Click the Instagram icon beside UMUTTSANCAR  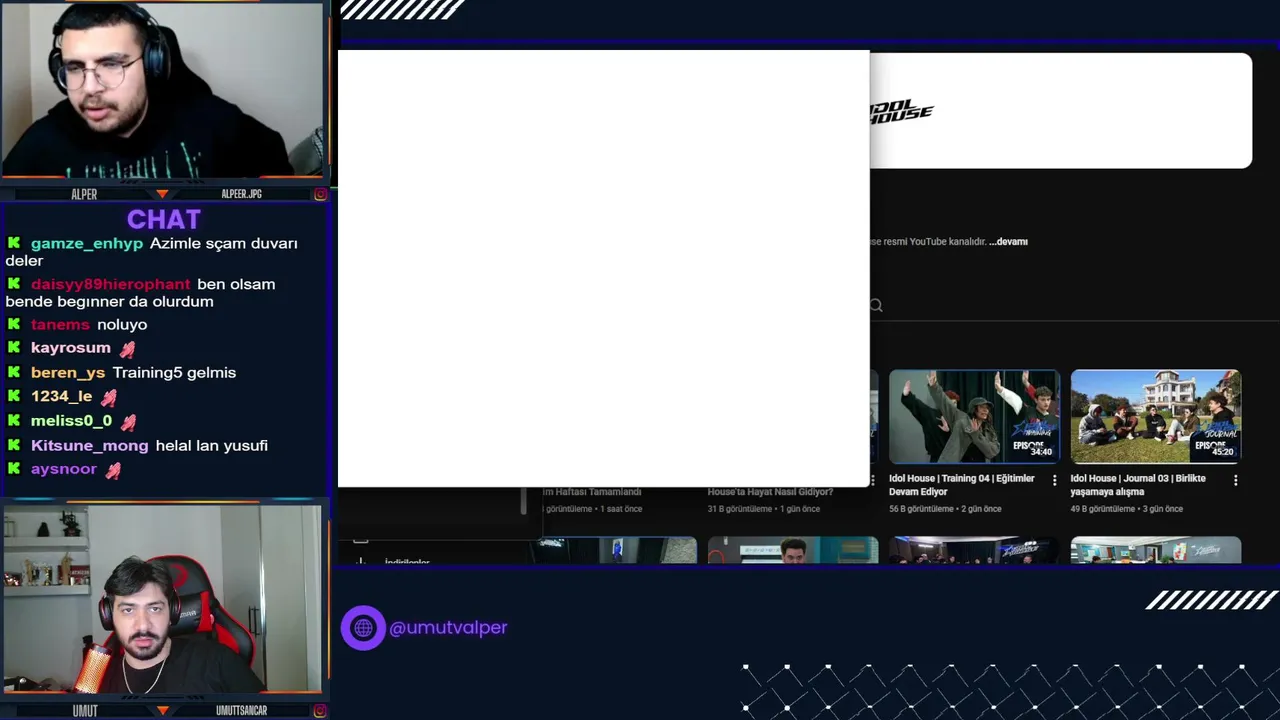320,710
